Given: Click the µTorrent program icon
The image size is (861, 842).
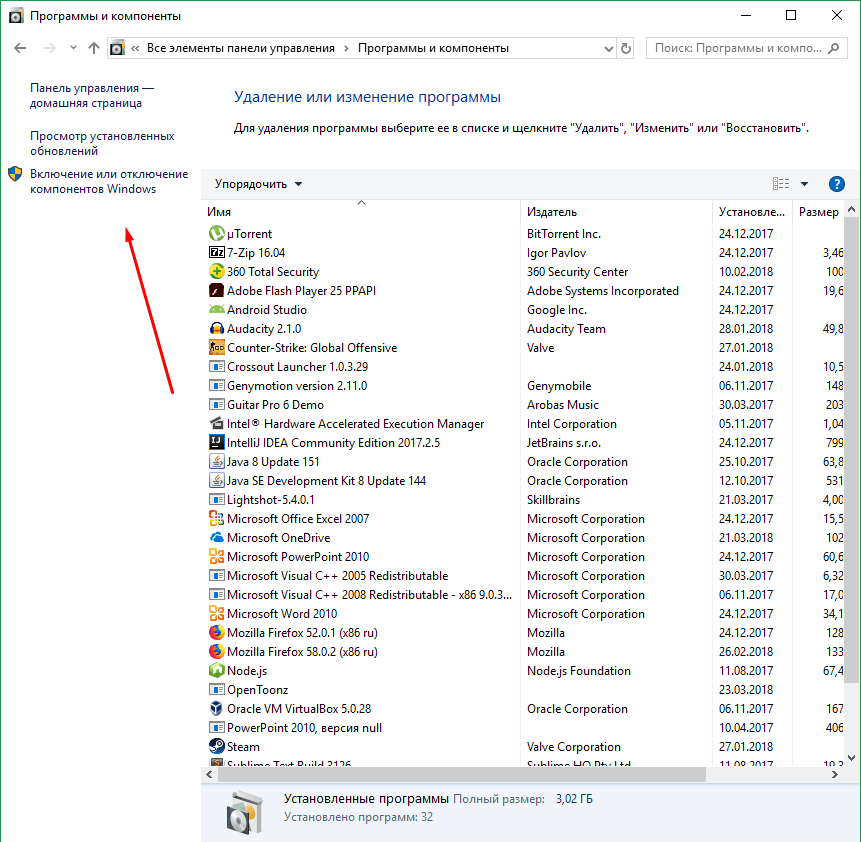Looking at the screenshot, I should pos(216,233).
